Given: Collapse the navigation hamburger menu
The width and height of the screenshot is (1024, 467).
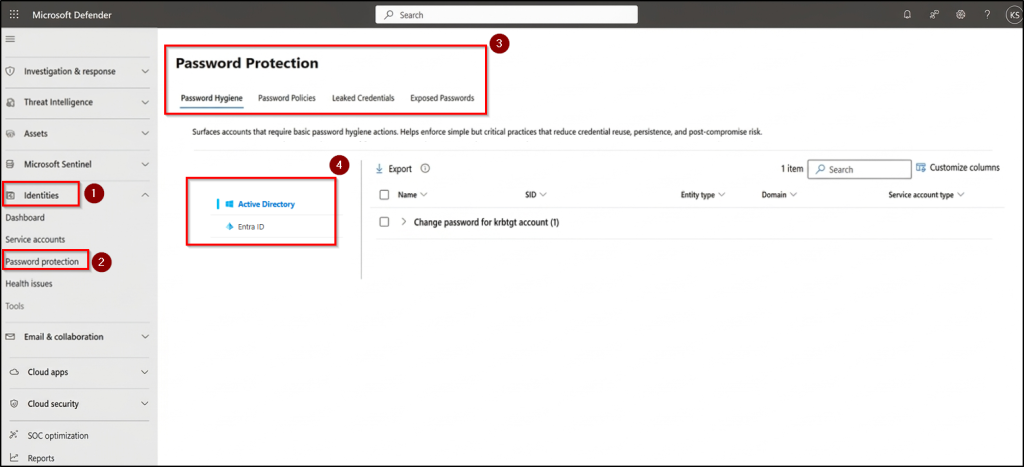Looking at the screenshot, I should point(10,39).
